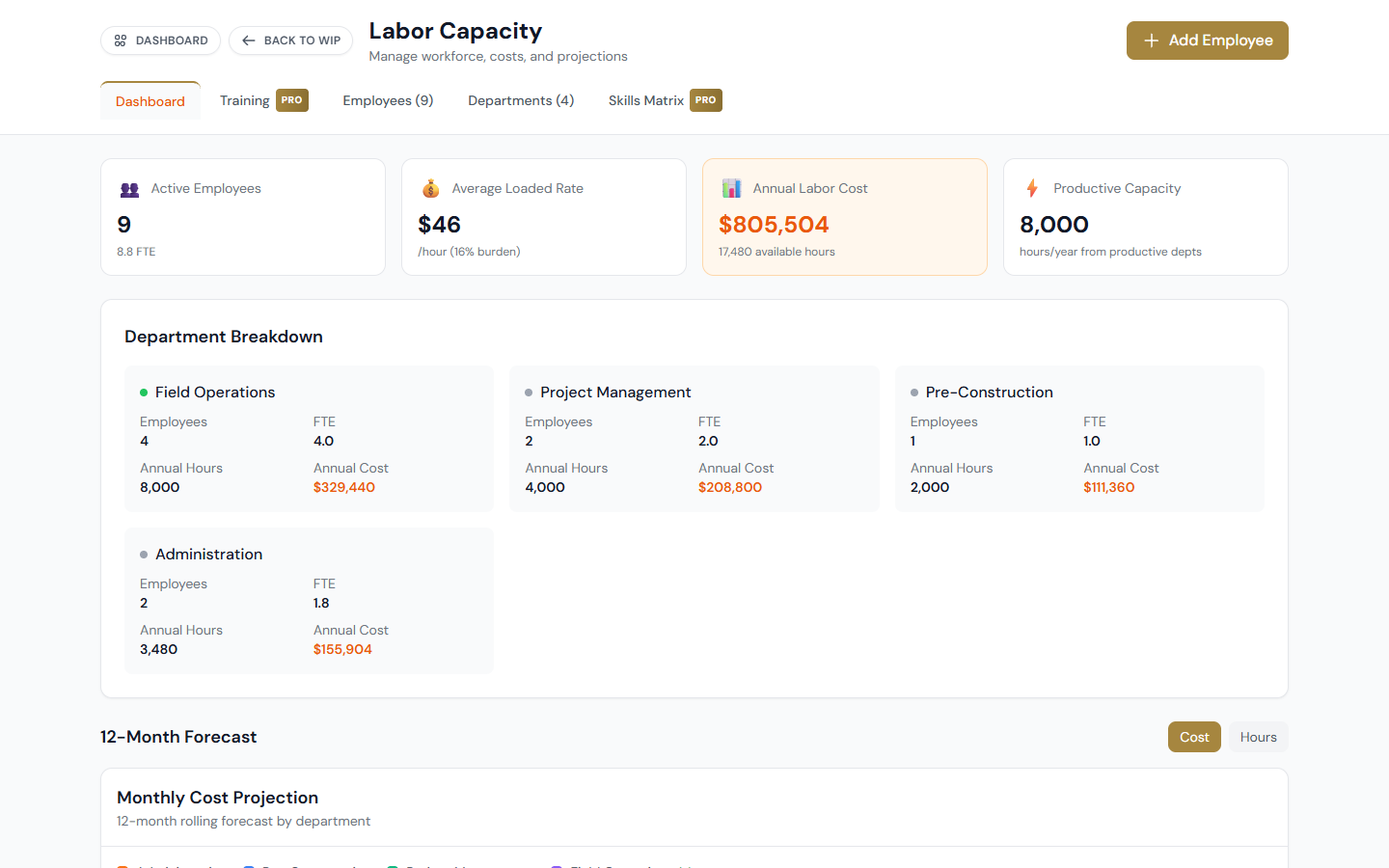Click the Project Management status dot
The image size is (1389, 868).
529,393
